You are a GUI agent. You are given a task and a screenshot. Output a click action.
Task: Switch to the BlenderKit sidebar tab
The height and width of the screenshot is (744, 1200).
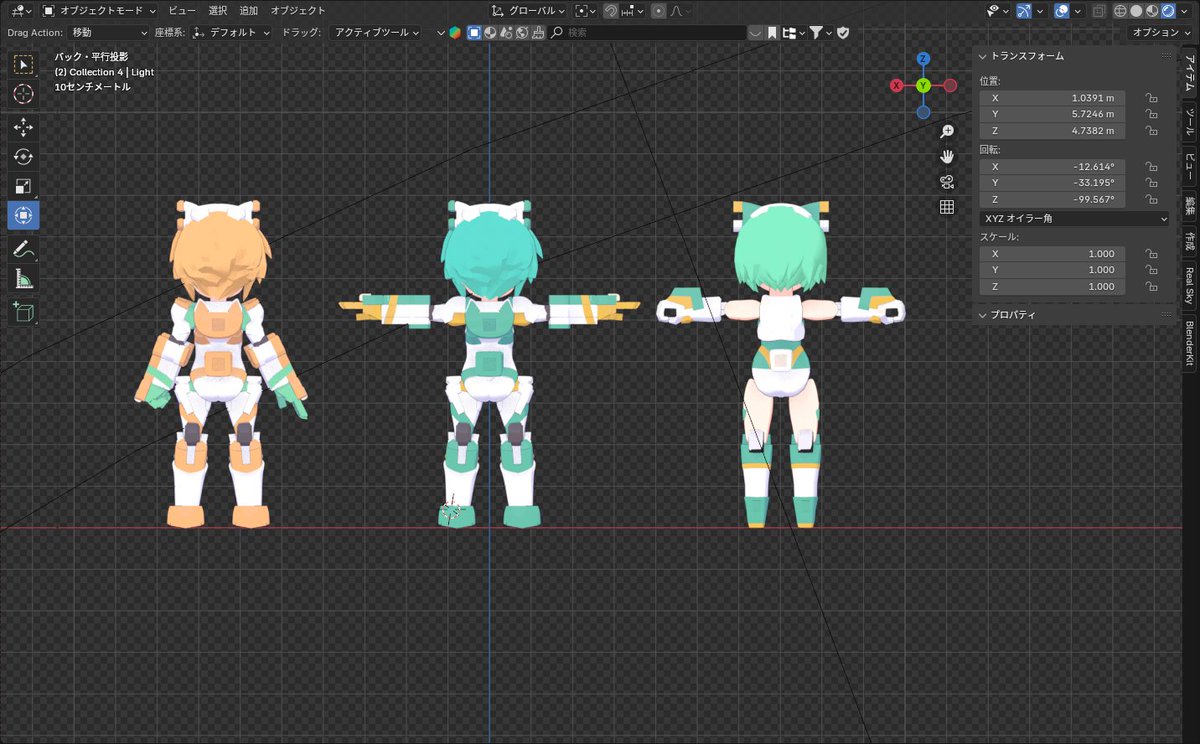[x=1190, y=344]
